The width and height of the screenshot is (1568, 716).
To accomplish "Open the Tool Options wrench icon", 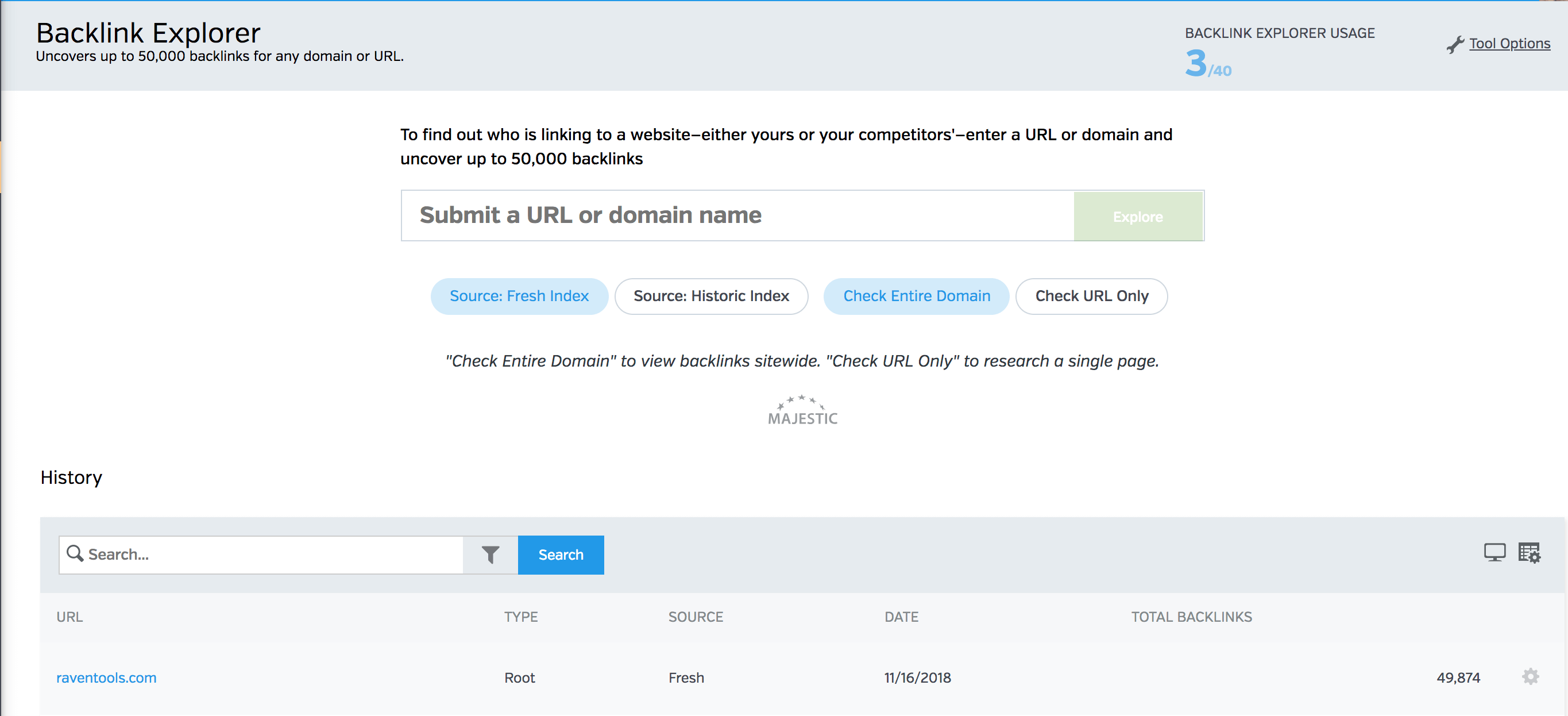I will 1456,43.
